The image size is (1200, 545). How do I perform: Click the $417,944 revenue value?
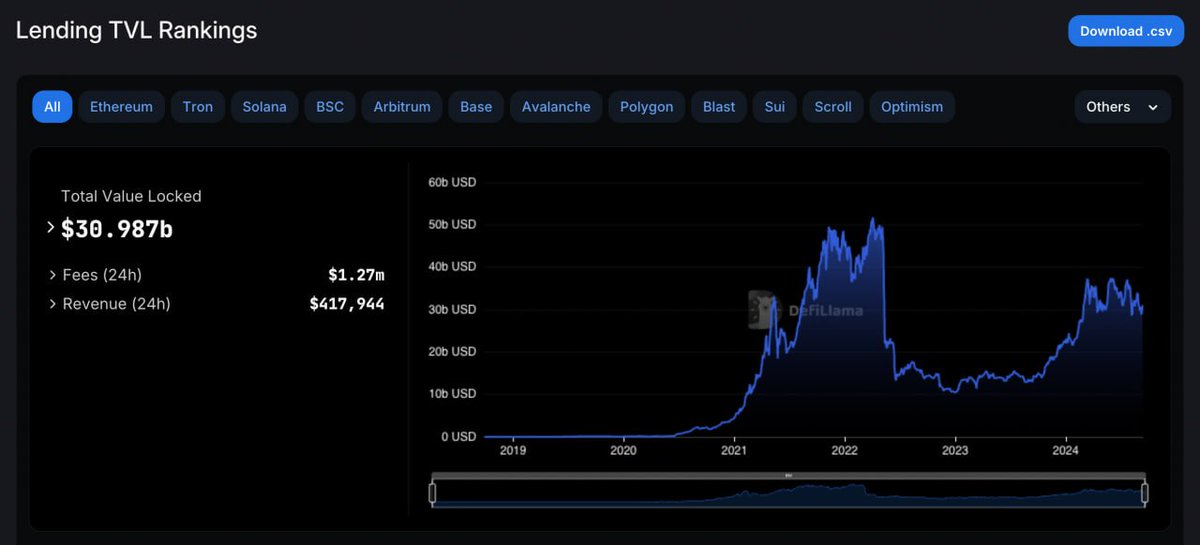(347, 304)
